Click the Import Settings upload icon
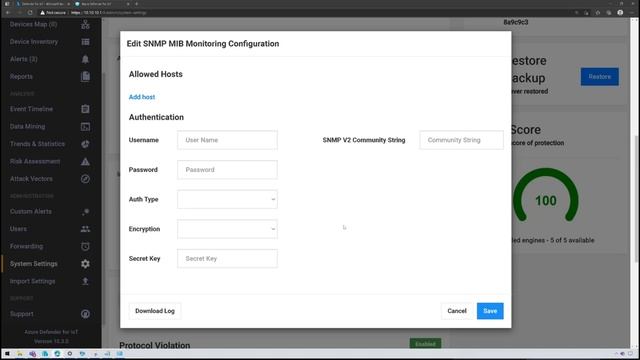The width and height of the screenshot is (640, 360). click(85, 281)
